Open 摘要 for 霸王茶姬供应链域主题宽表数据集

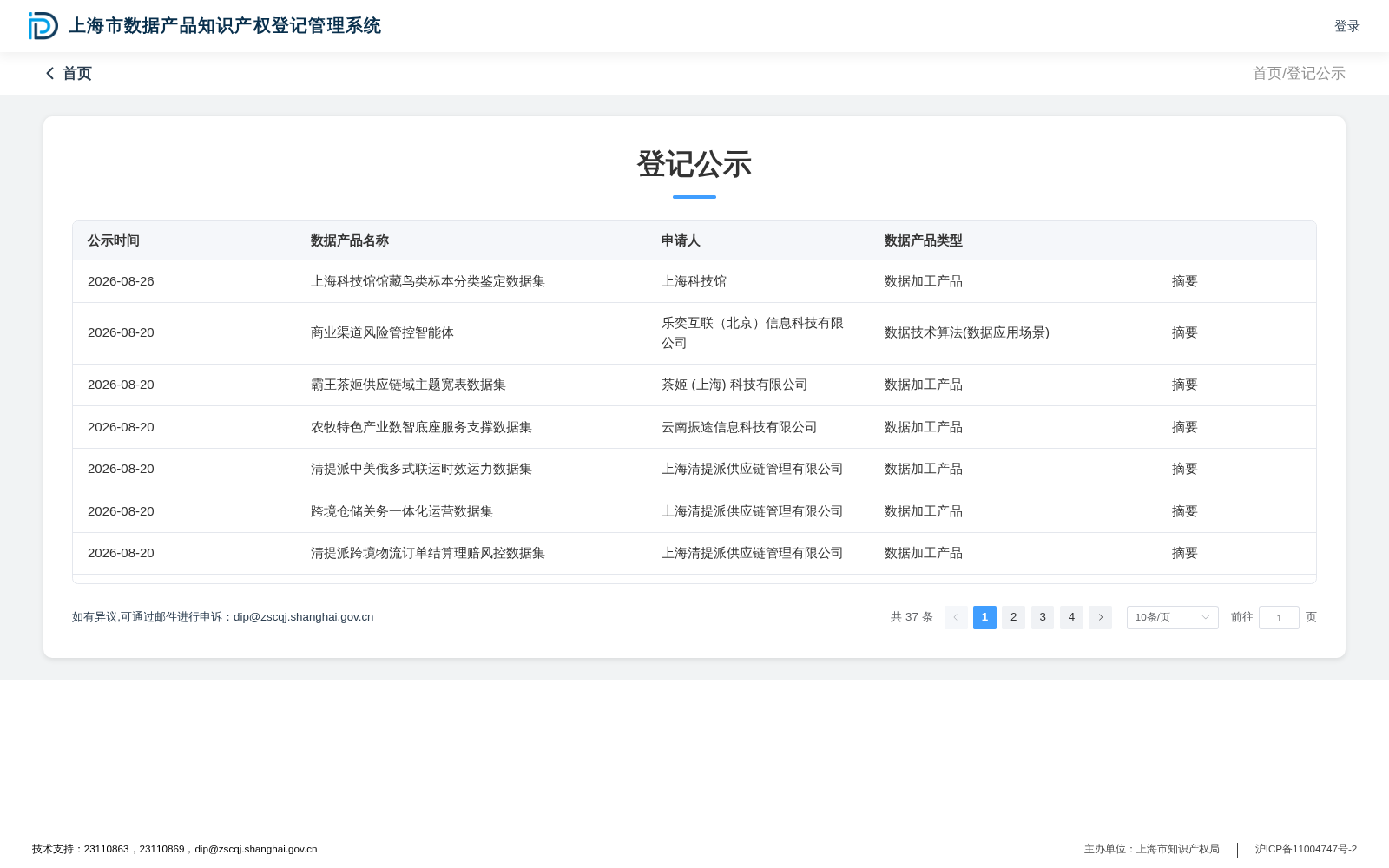pyautogui.click(x=1184, y=385)
